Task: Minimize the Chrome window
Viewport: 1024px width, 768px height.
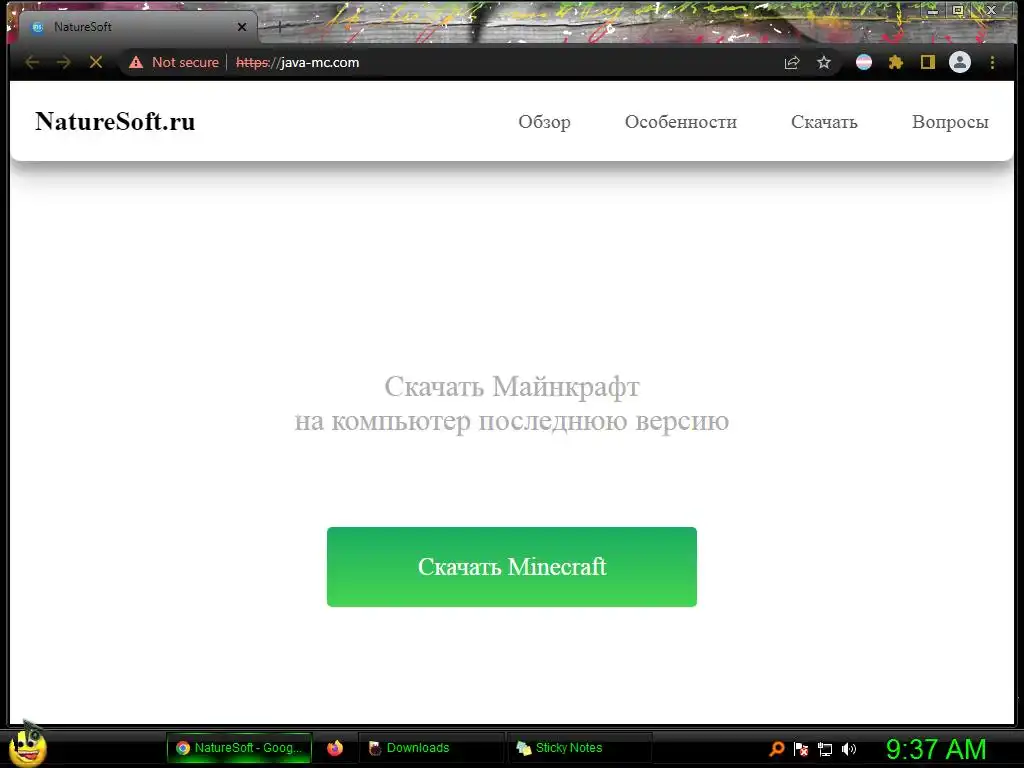Action: 933,10
